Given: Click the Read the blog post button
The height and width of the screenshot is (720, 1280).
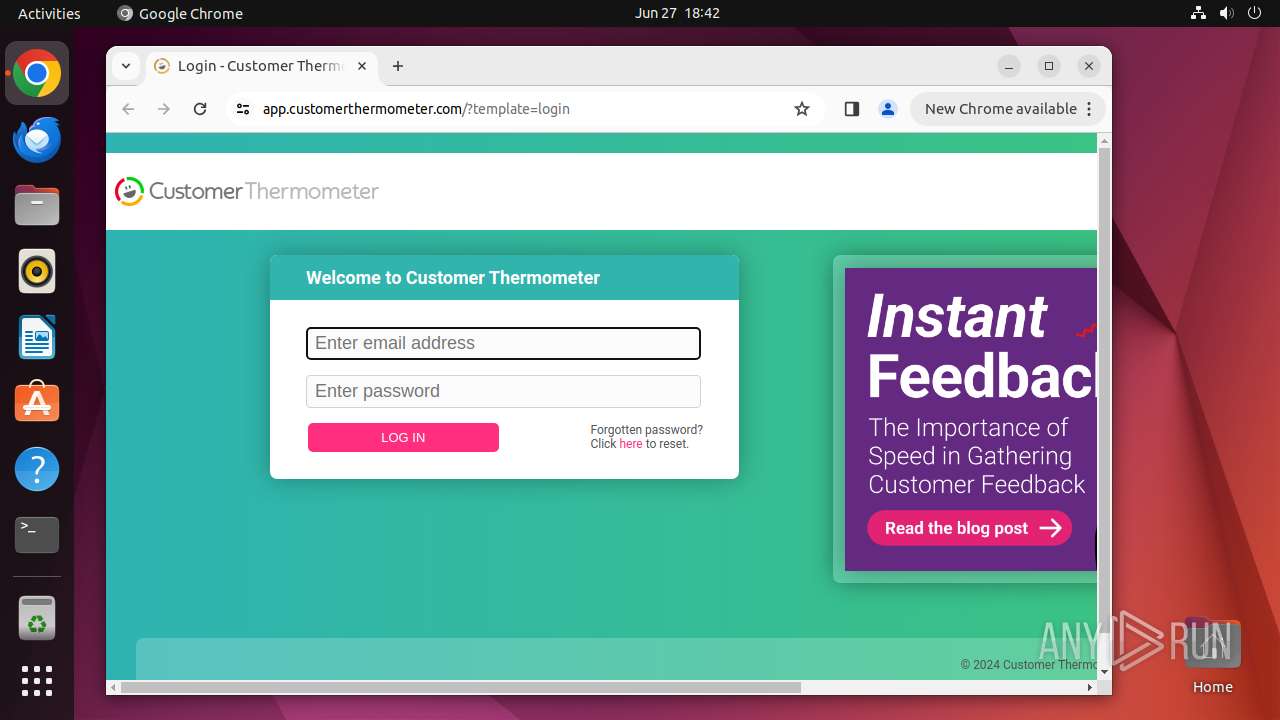Looking at the screenshot, I should [x=969, y=528].
